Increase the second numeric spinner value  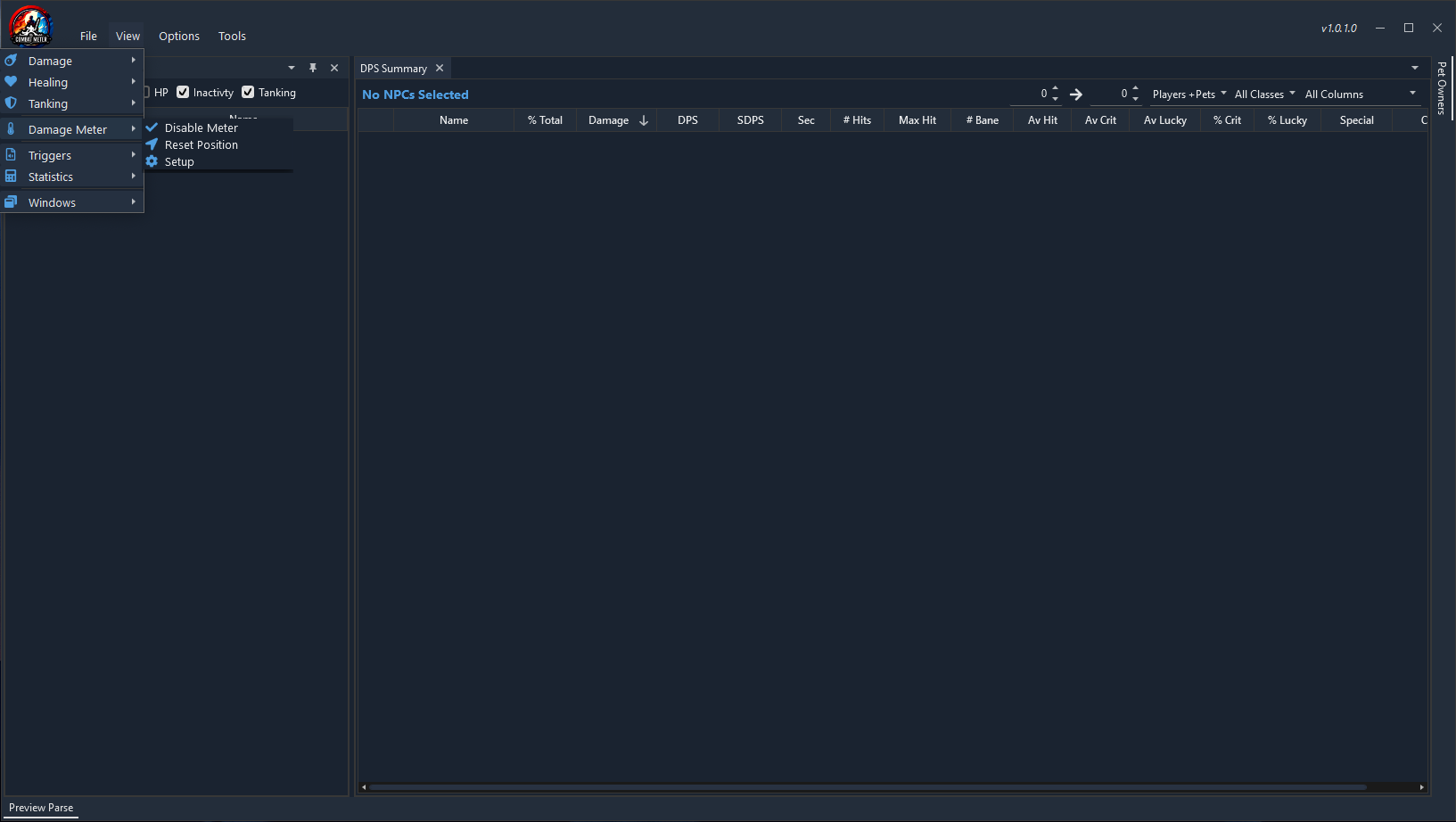[1135, 88]
